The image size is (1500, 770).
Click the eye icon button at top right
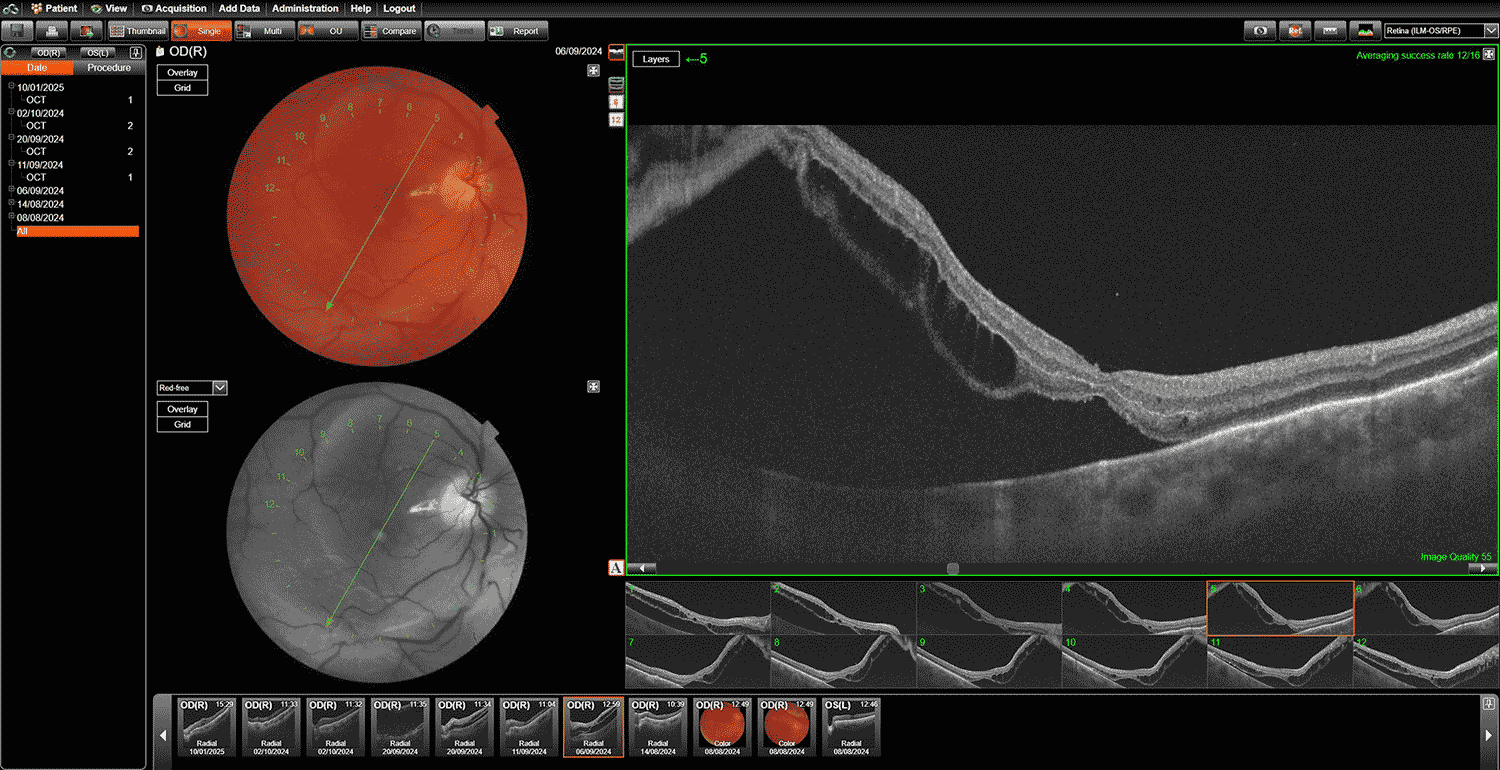point(1259,31)
